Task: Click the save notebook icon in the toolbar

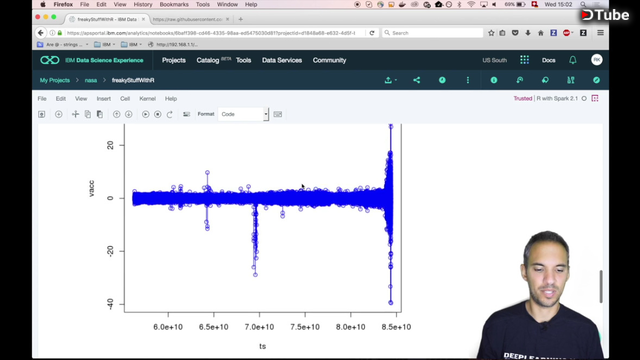Action: pyautogui.click(x=42, y=114)
